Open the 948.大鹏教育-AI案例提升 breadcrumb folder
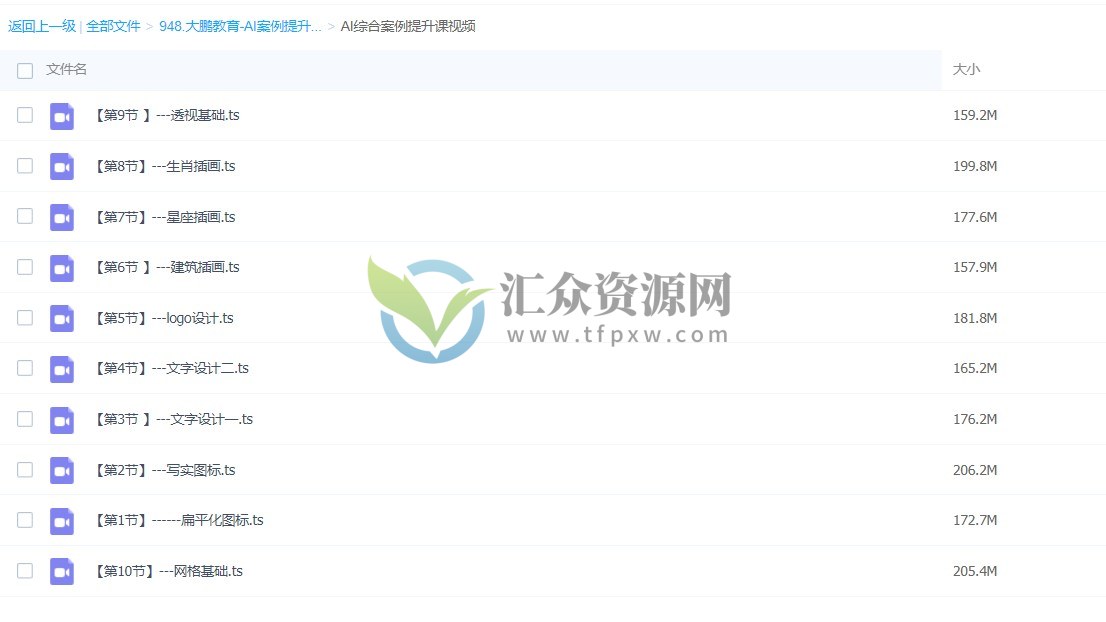Screen dimensions: 1106x622 [240, 27]
